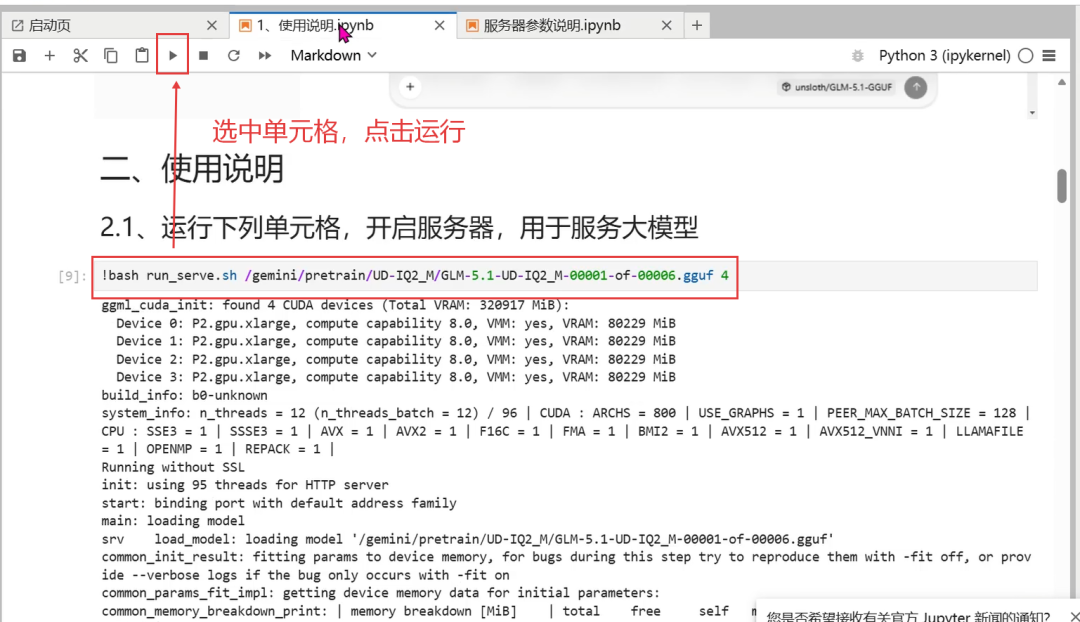Select the unsloth/GLM-5.1-GGUF model chip

pos(837,87)
